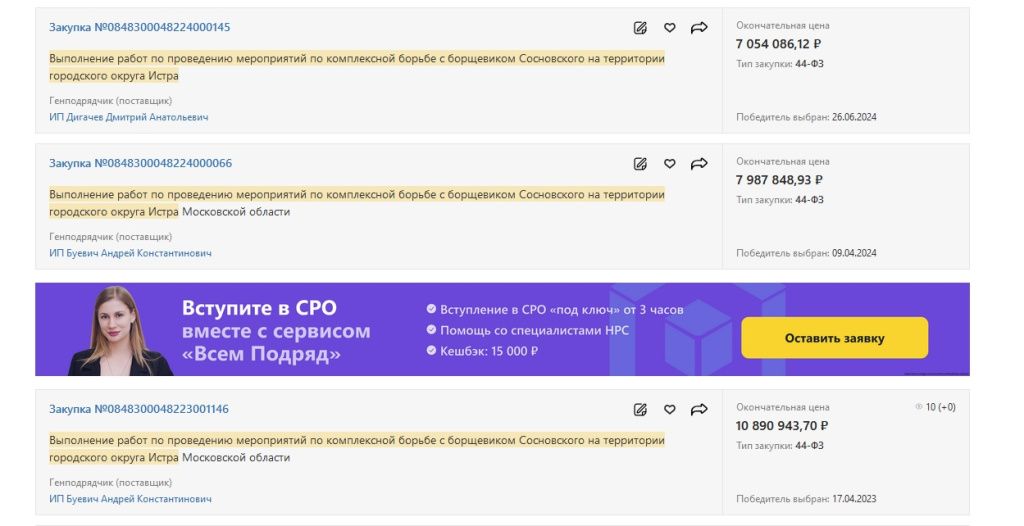Click the note icon for purchase №0848300048224000066

[x=641, y=164]
